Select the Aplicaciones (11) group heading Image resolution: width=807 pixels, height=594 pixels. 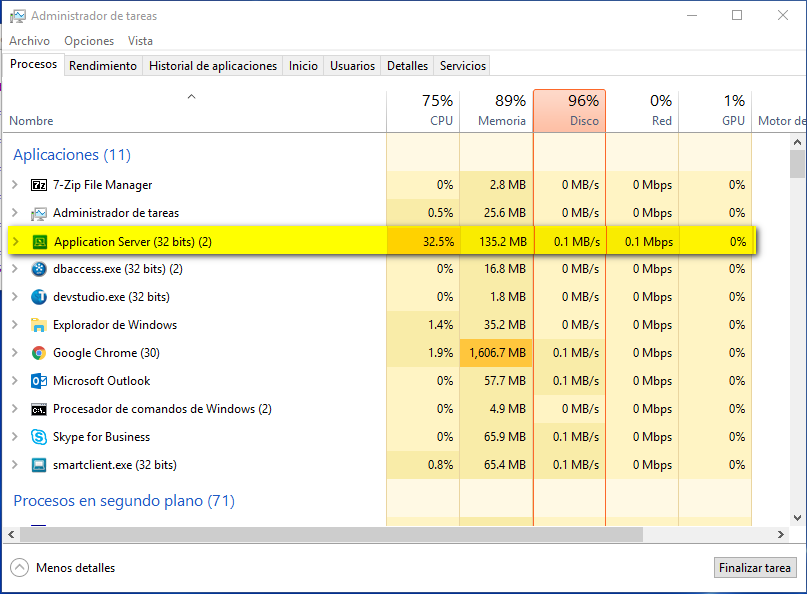tap(72, 154)
